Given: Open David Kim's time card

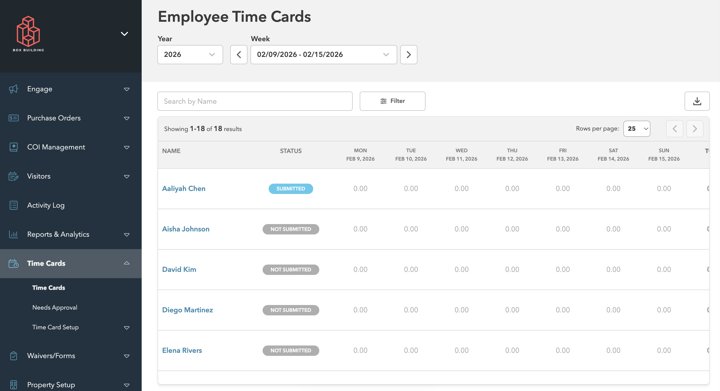Looking at the screenshot, I should [179, 269].
